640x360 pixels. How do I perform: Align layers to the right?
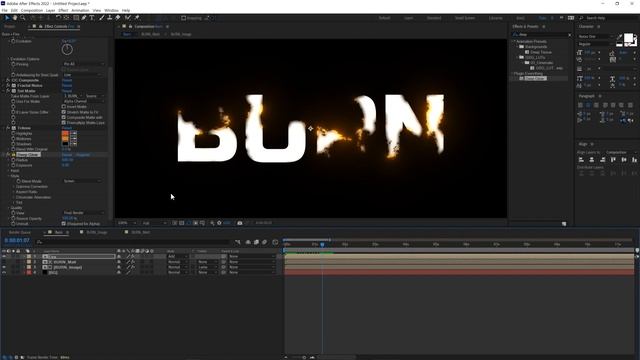click(602, 160)
